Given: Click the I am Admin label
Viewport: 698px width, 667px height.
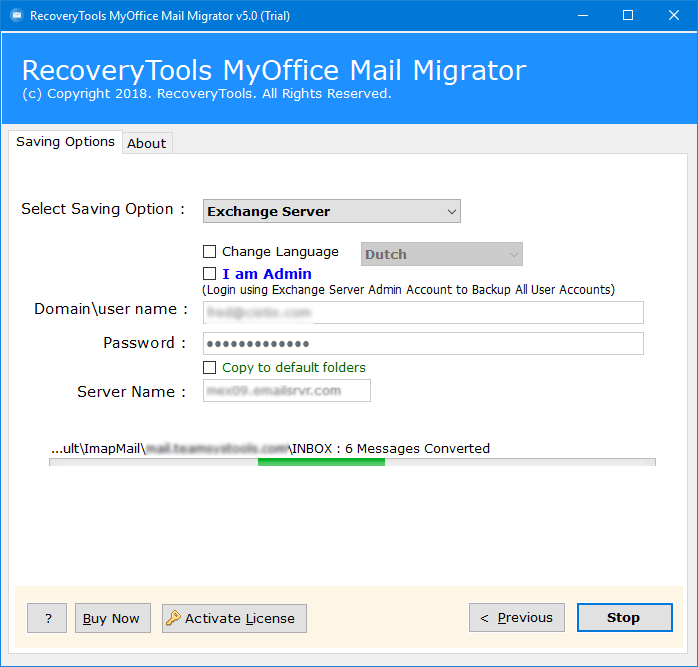Looking at the screenshot, I should [x=267, y=274].
